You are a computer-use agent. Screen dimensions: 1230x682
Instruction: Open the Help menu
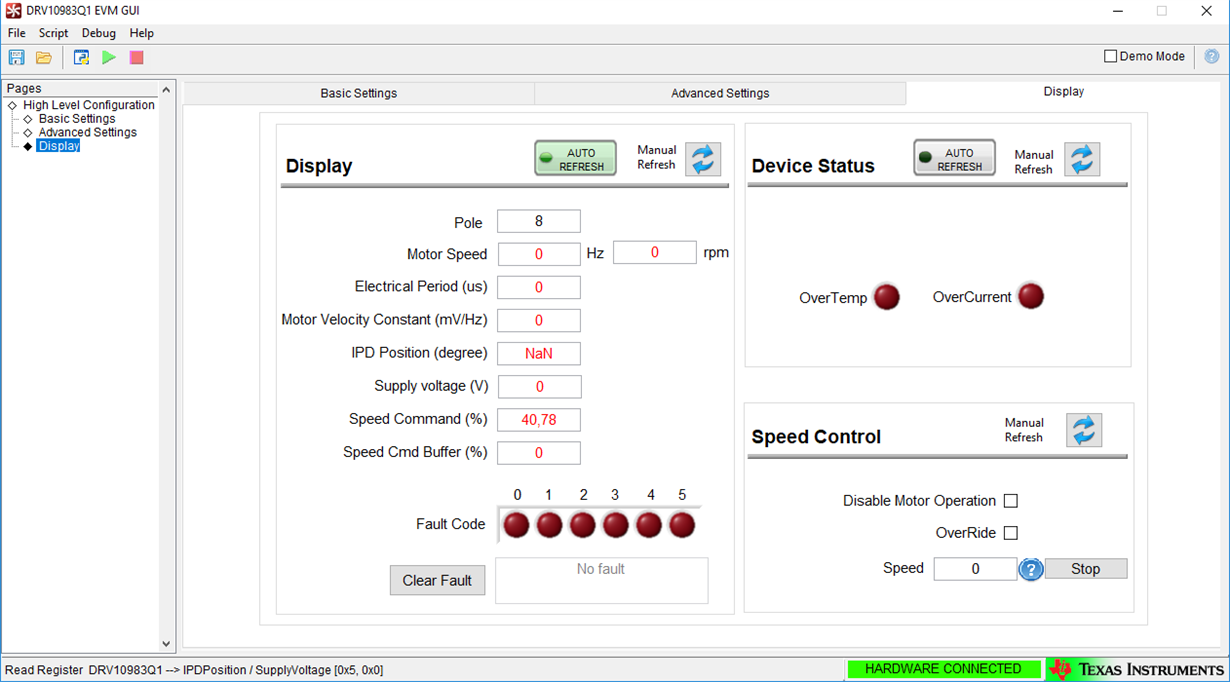[x=142, y=33]
